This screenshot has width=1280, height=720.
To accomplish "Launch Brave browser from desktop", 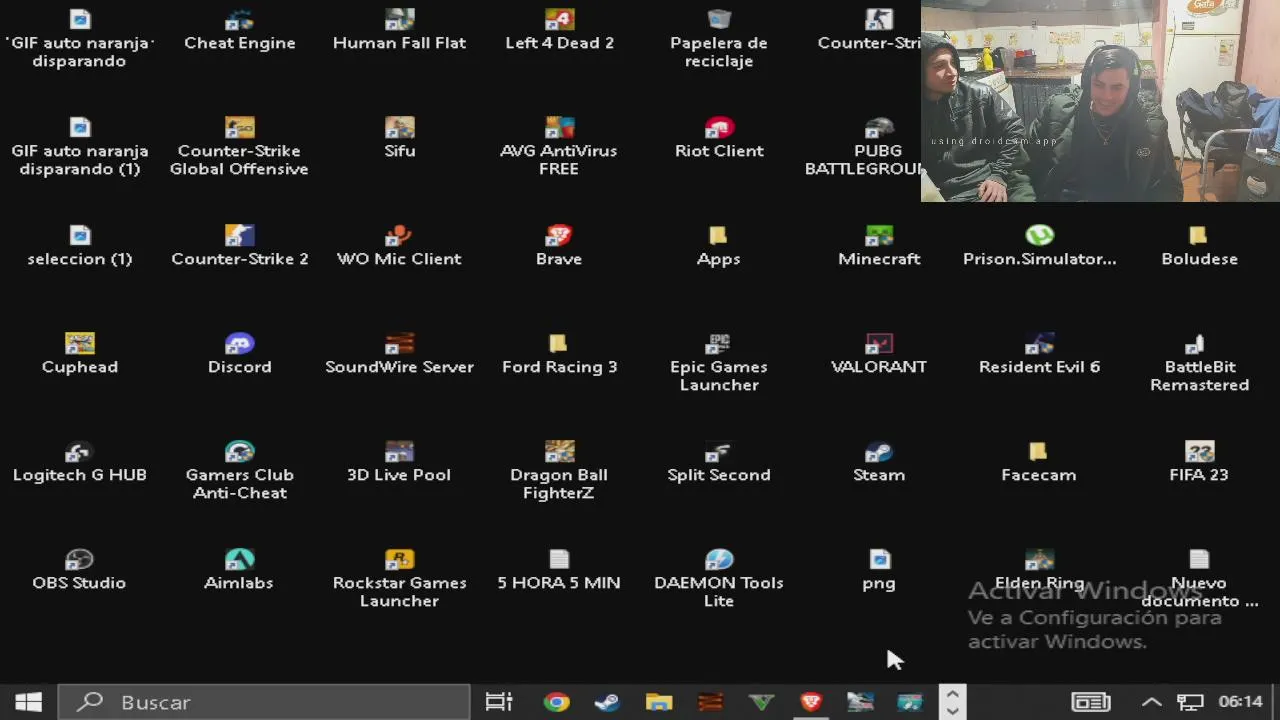I will [559, 246].
